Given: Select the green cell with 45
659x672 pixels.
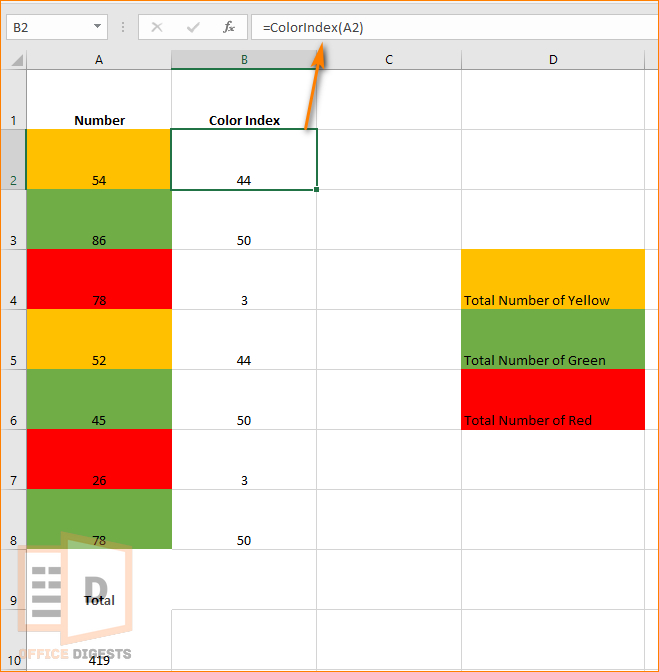Looking at the screenshot, I should (99, 399).
